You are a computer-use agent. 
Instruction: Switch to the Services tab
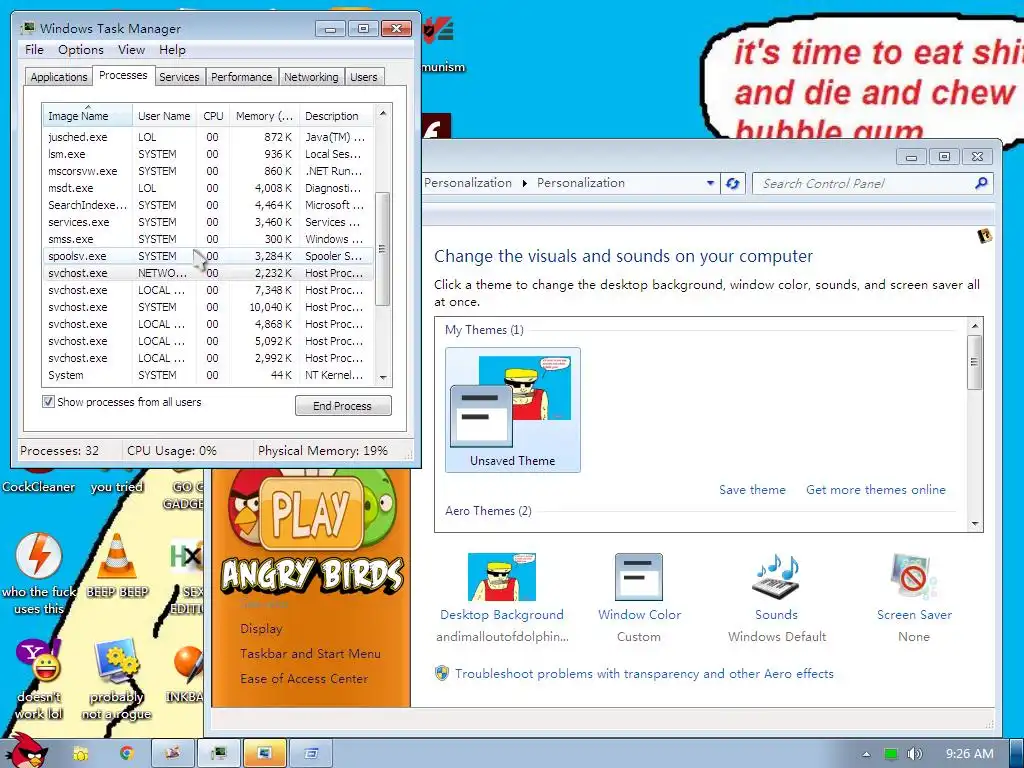179,77
